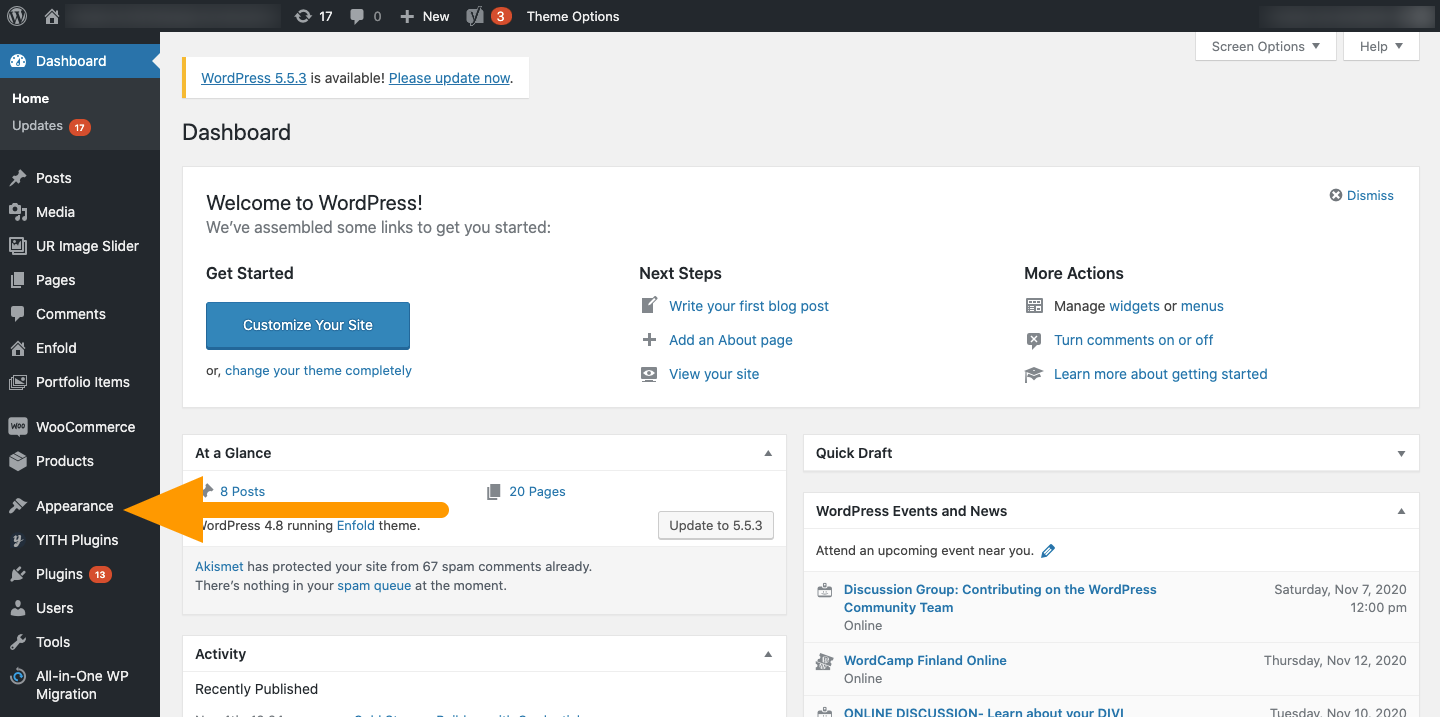Click the Customize Your Site button

tap(308, 325)
